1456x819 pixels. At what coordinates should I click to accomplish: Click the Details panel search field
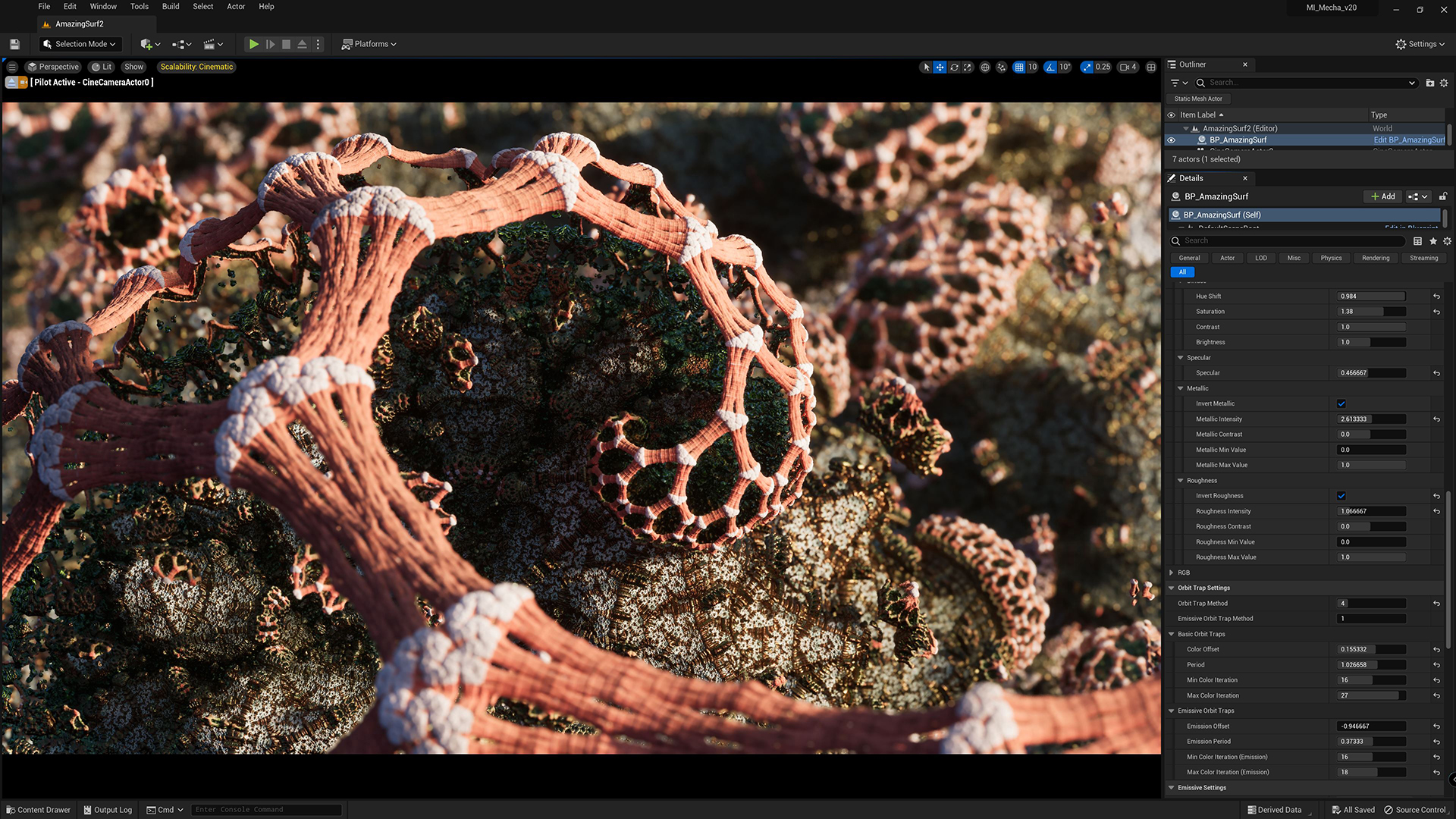point(1288,241)
